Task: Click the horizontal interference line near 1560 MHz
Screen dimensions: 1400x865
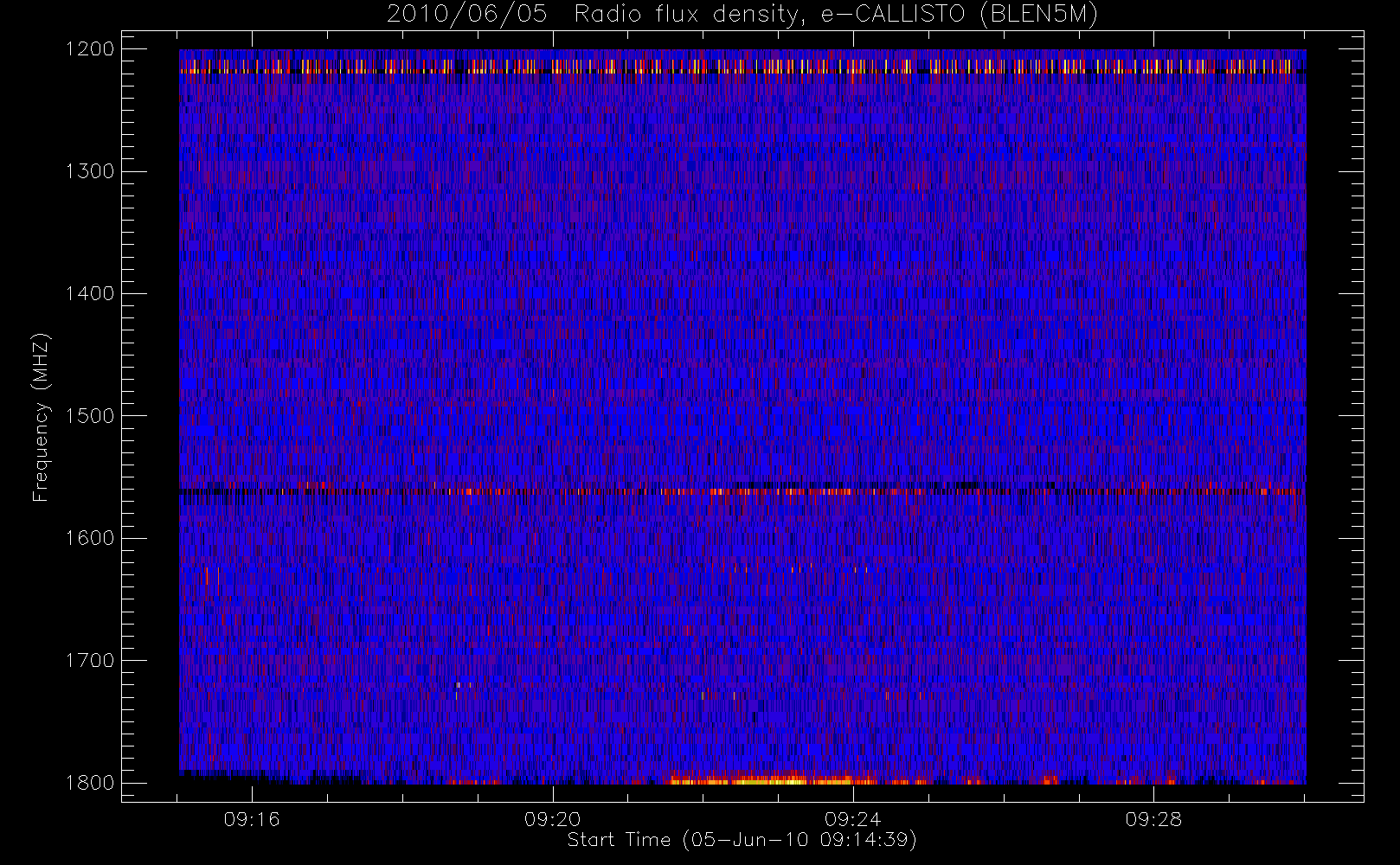Action: (742, 490)
